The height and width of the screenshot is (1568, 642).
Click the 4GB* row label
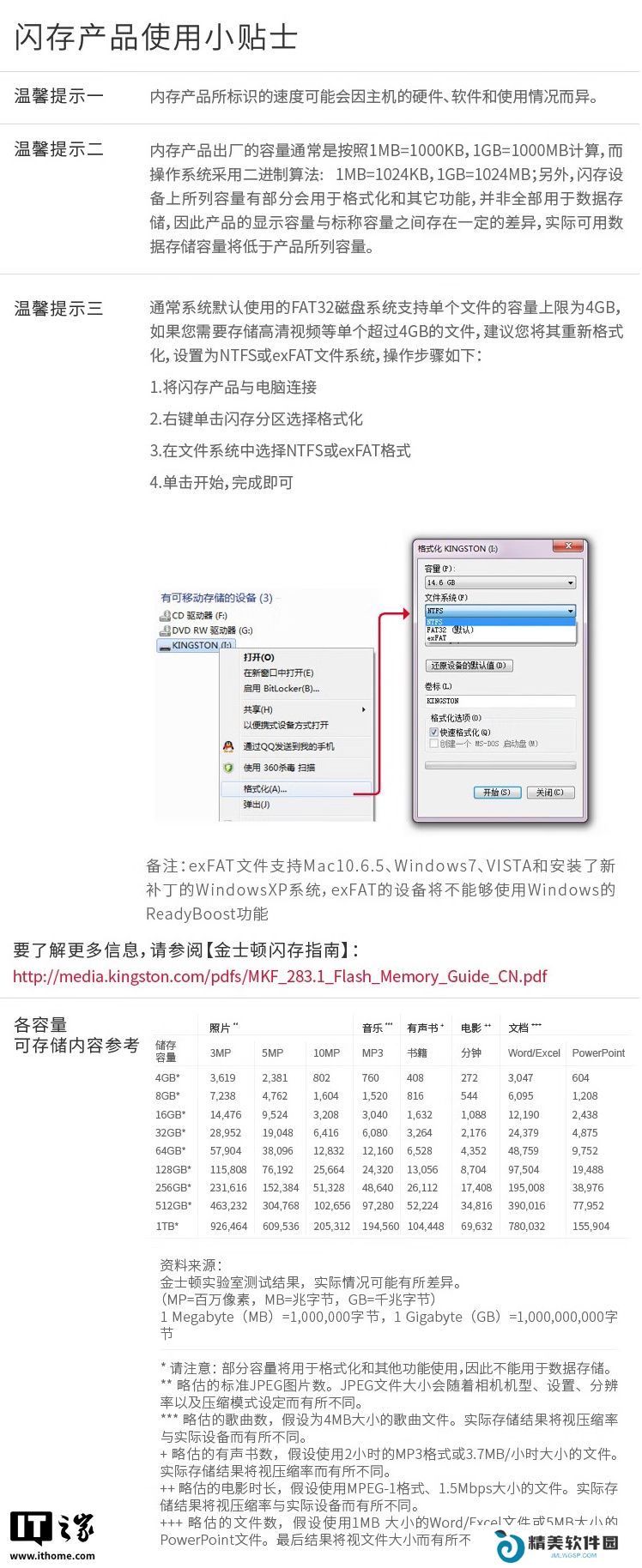tap(167, 1077)
